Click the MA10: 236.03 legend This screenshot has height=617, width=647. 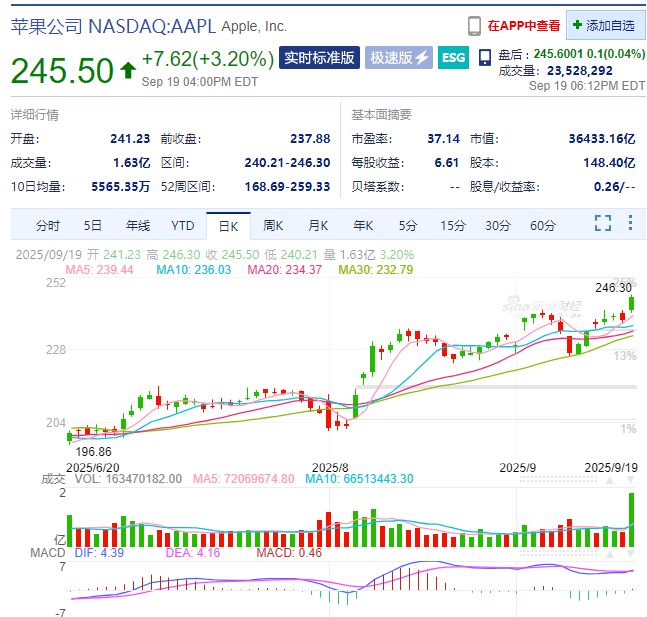tap(194, 270)
